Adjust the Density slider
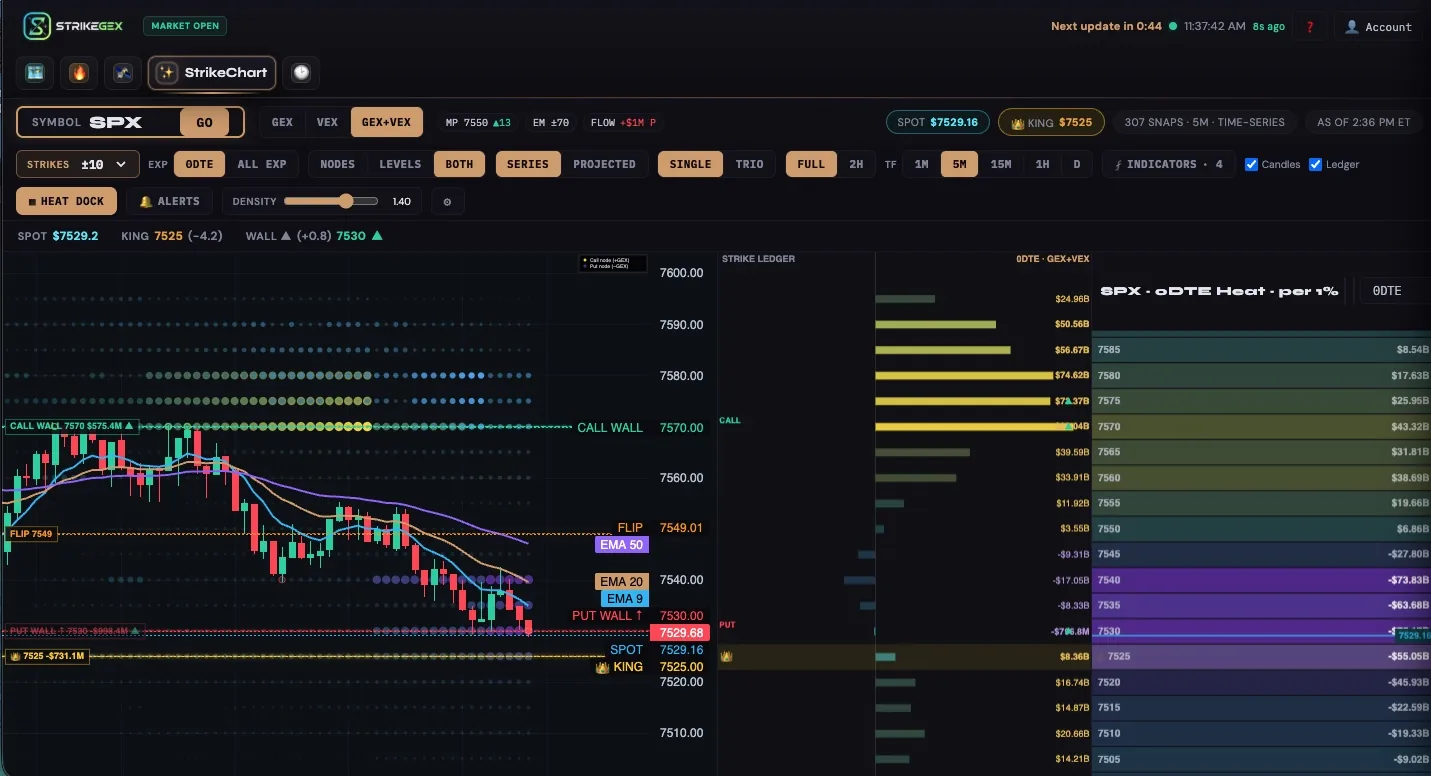 [331, 201]
